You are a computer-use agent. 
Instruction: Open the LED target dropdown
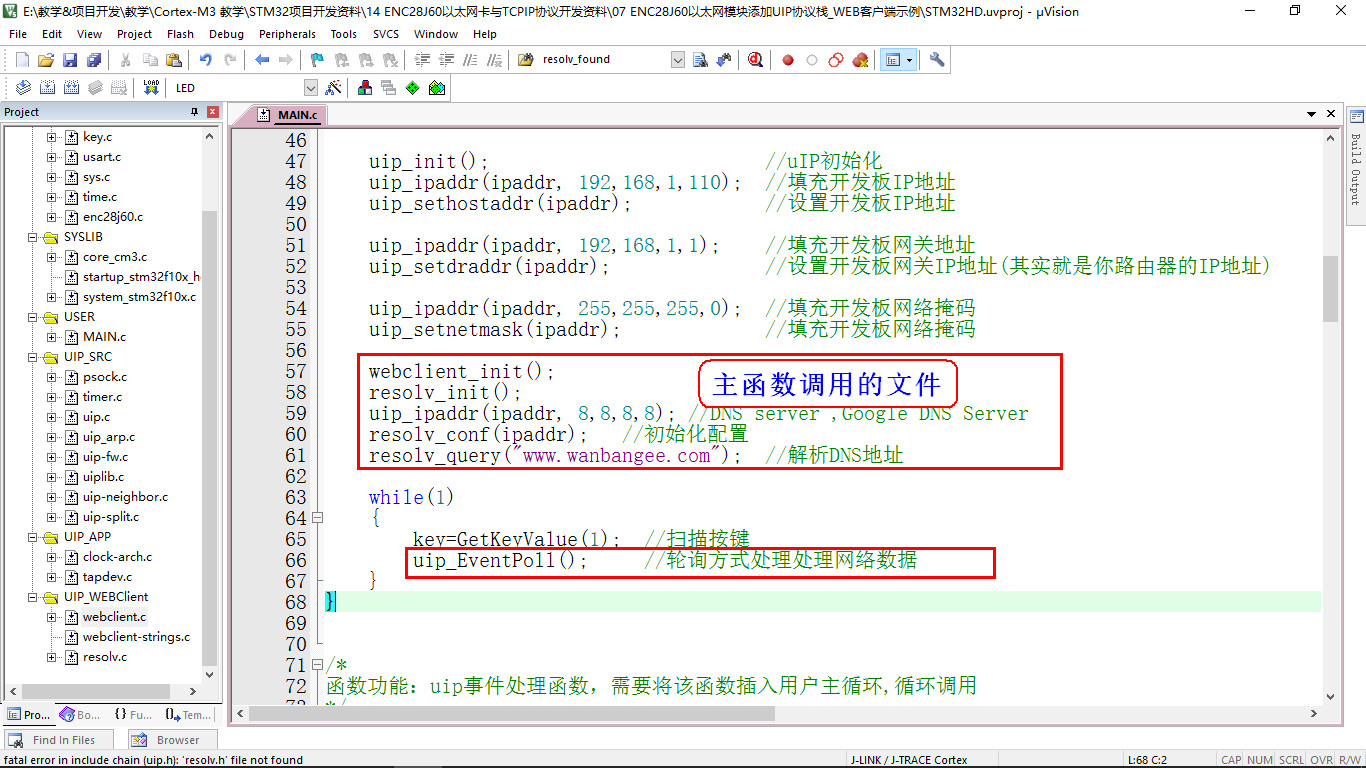tap(310, 88)
